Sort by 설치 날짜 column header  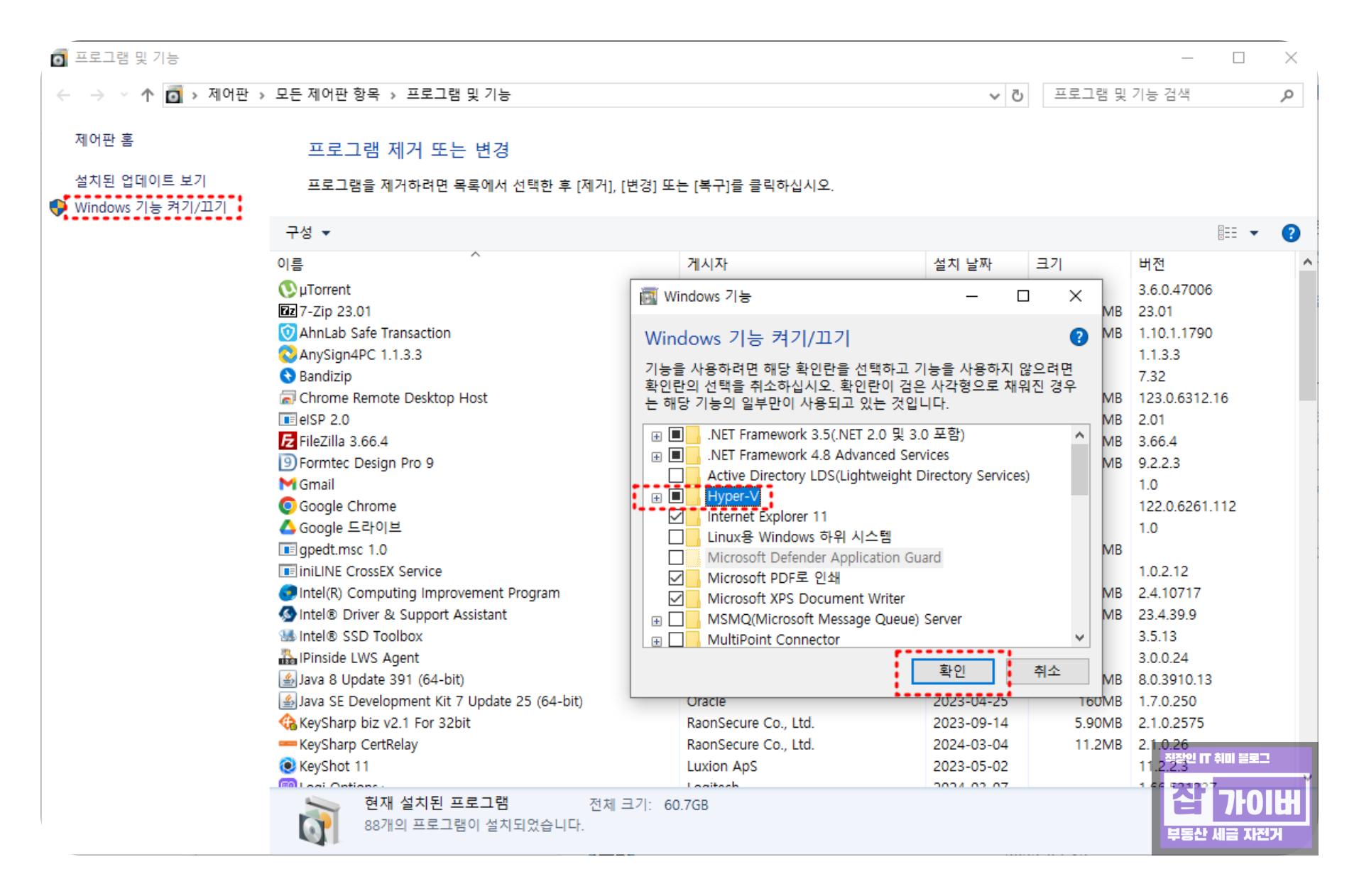976,264
